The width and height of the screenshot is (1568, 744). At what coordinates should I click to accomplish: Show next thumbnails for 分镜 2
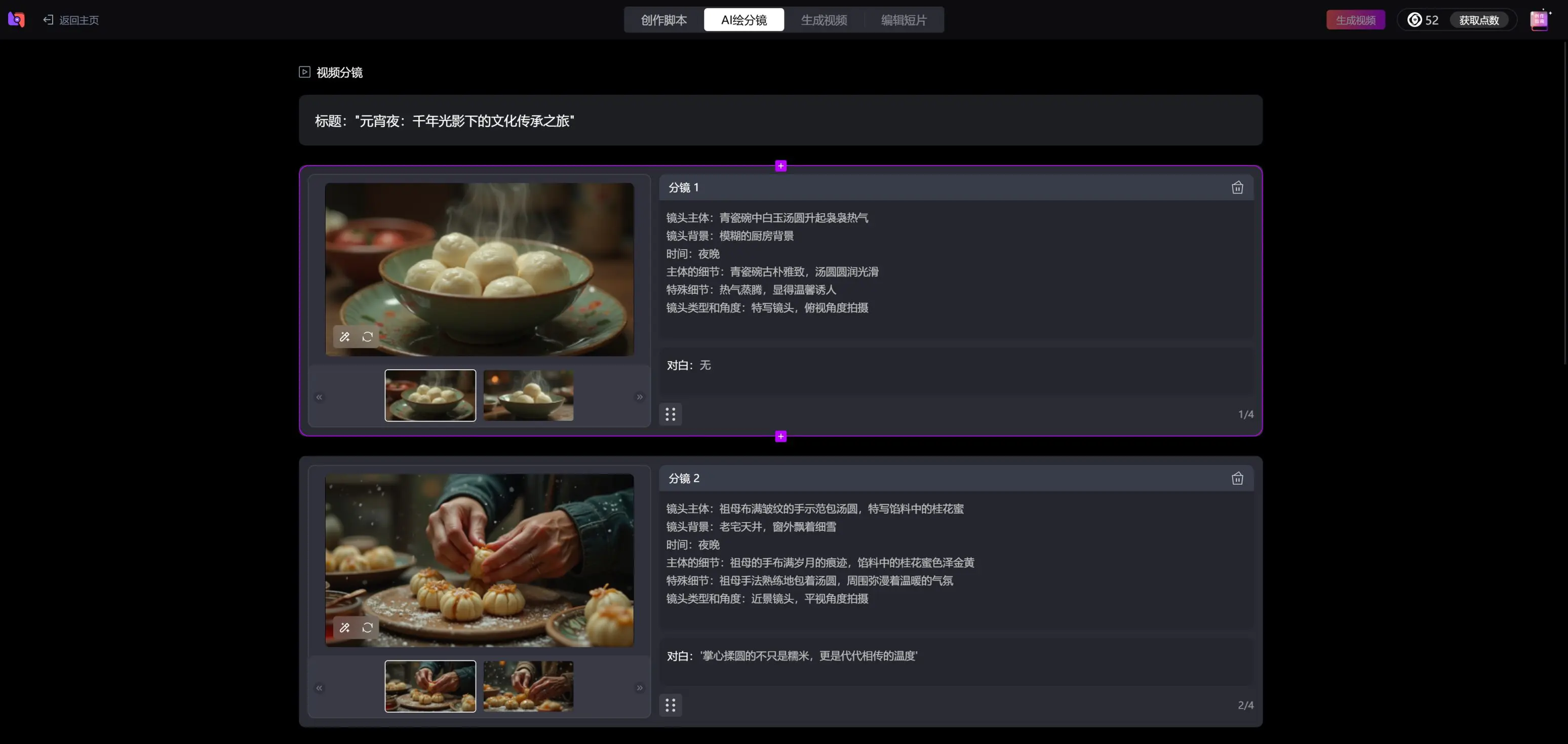coord(640,688)
